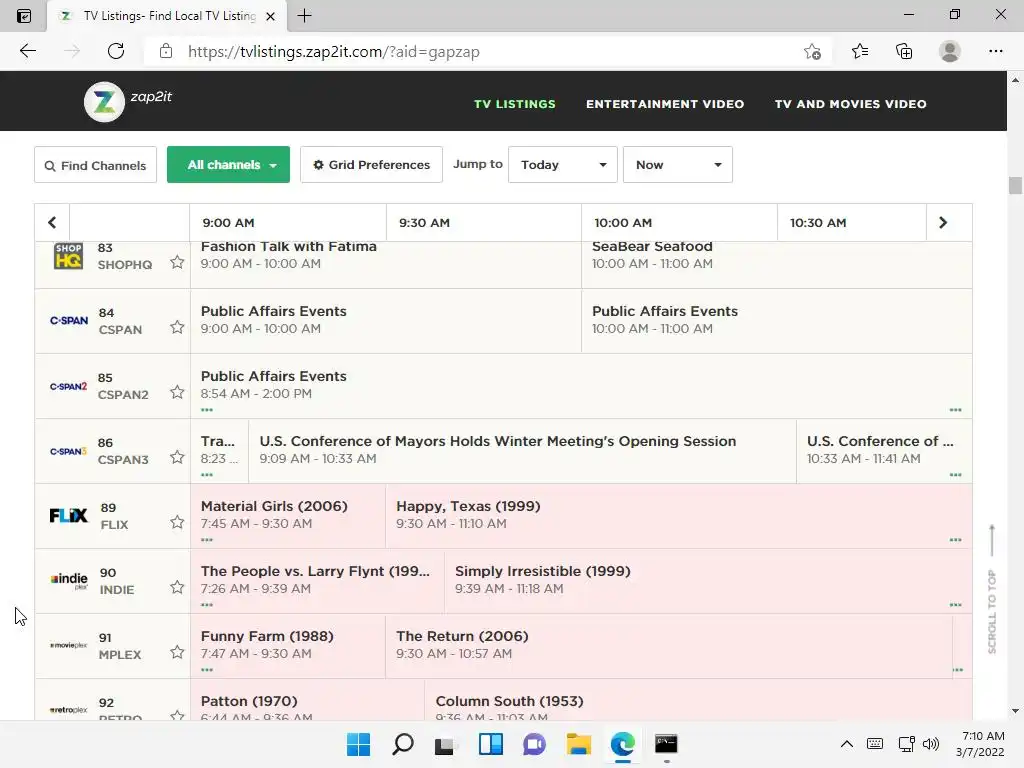Open the C-SPAN channel 84 logo

tap(69, 321)
